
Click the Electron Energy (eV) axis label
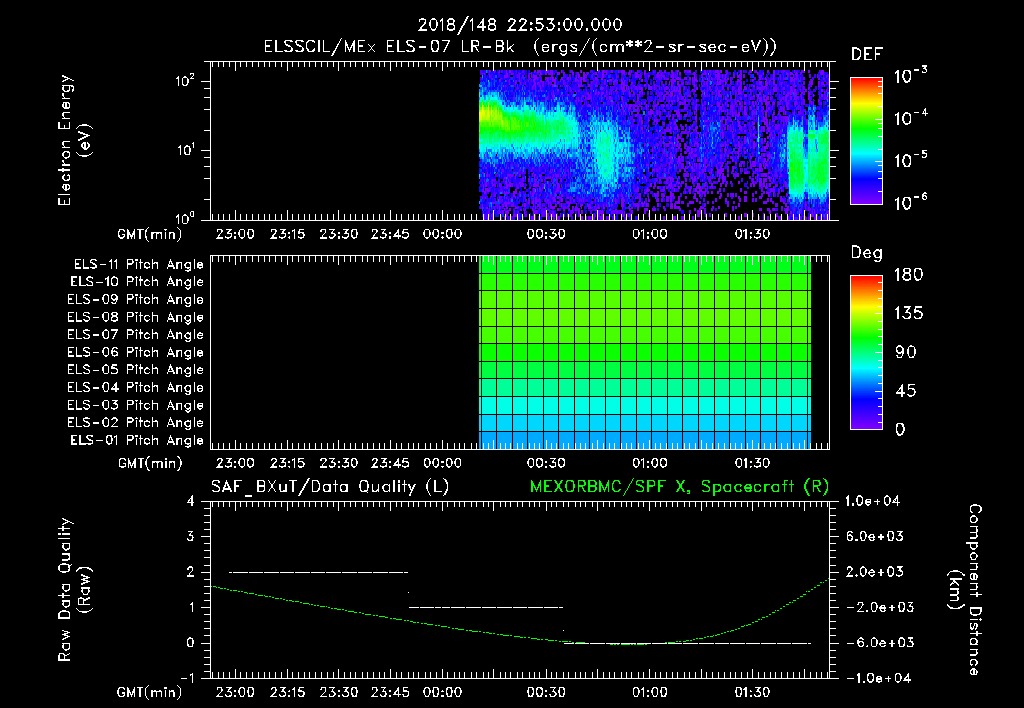pos(74,140)
